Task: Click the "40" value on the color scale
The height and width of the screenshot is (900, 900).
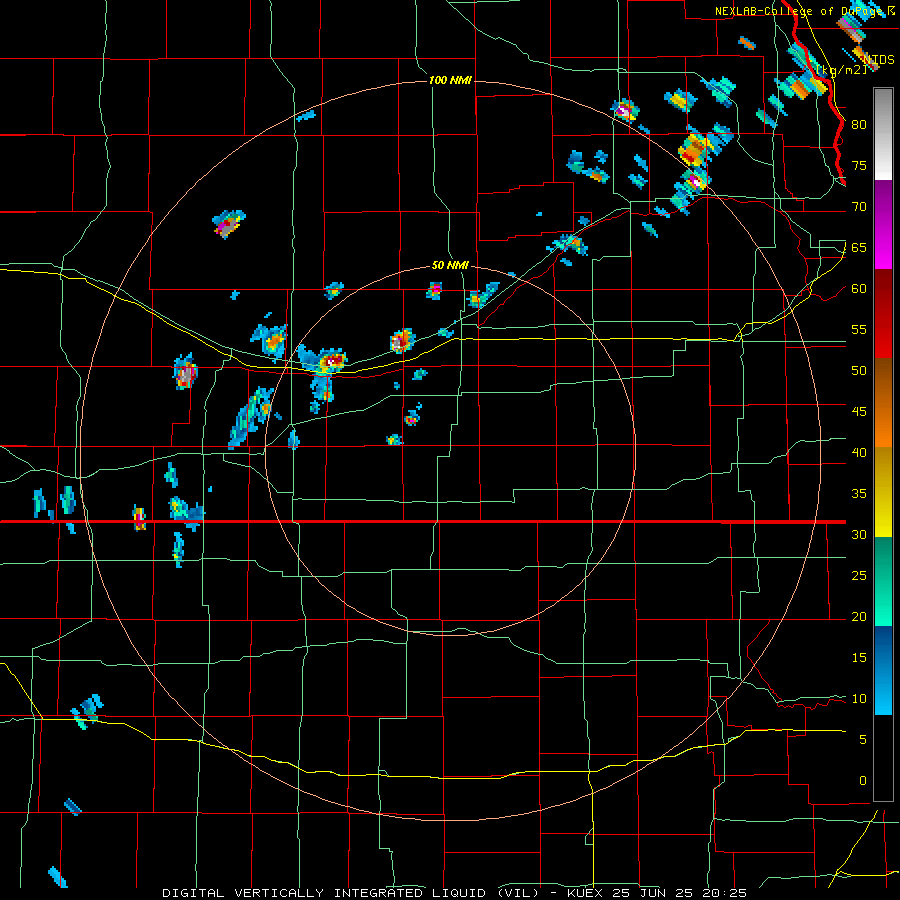Action: 859,452
